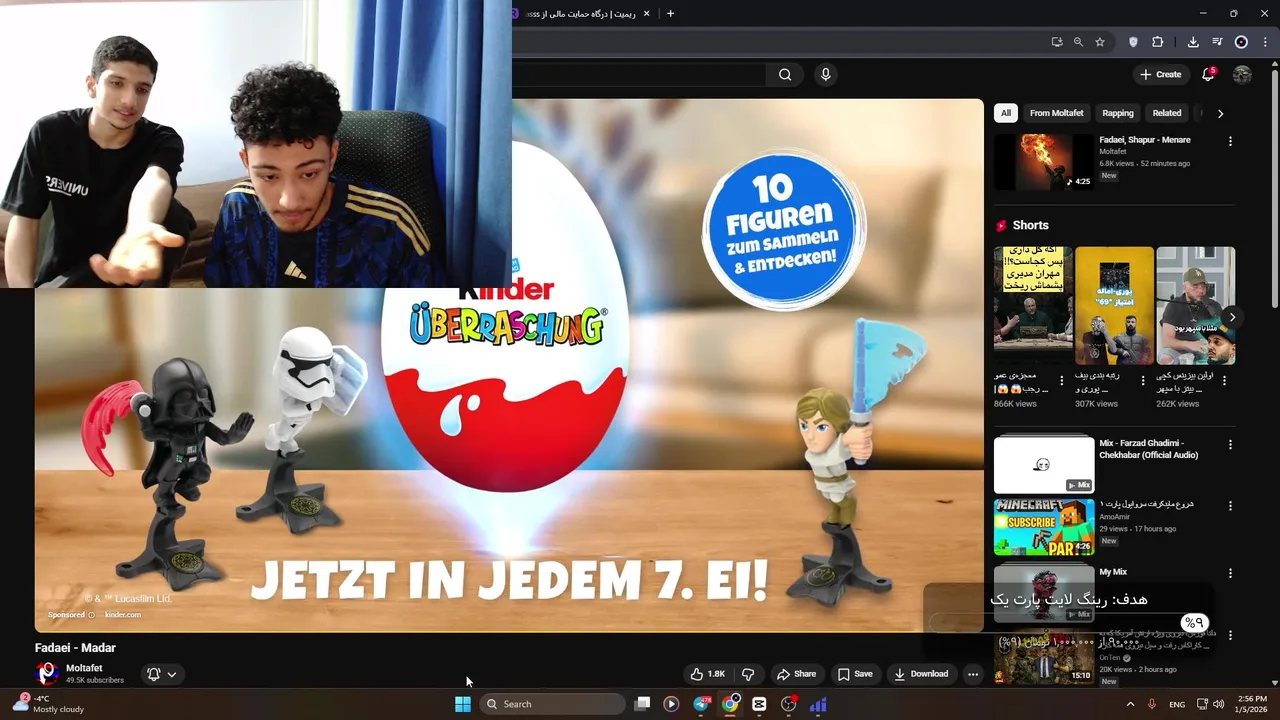Open options menu for 307K views Short

point(1143,380)
